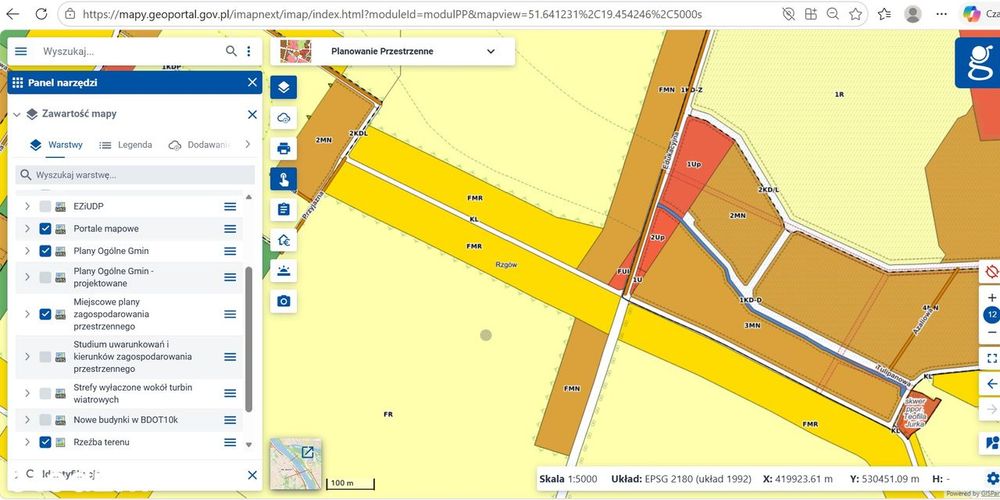Enable Nowe budynki w BDOT10k layer
This screenshot has height=500, width=1000.
coord(45,420)
